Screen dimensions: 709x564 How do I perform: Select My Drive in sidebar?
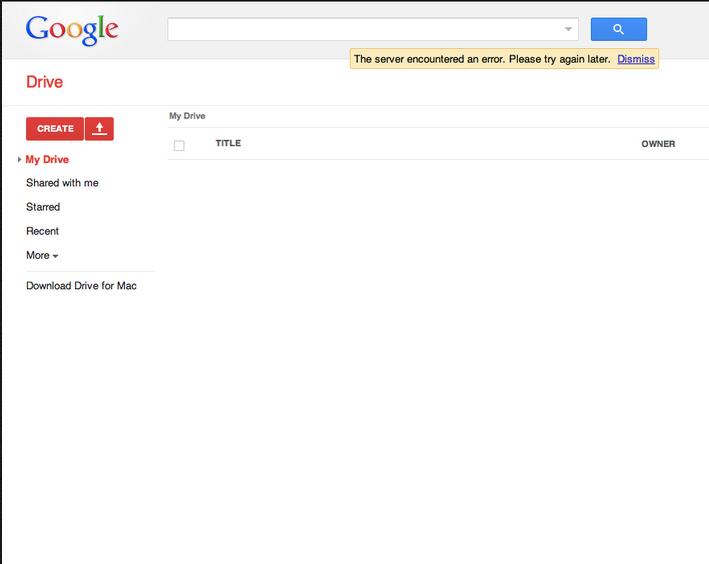click(x=47, y=159)
